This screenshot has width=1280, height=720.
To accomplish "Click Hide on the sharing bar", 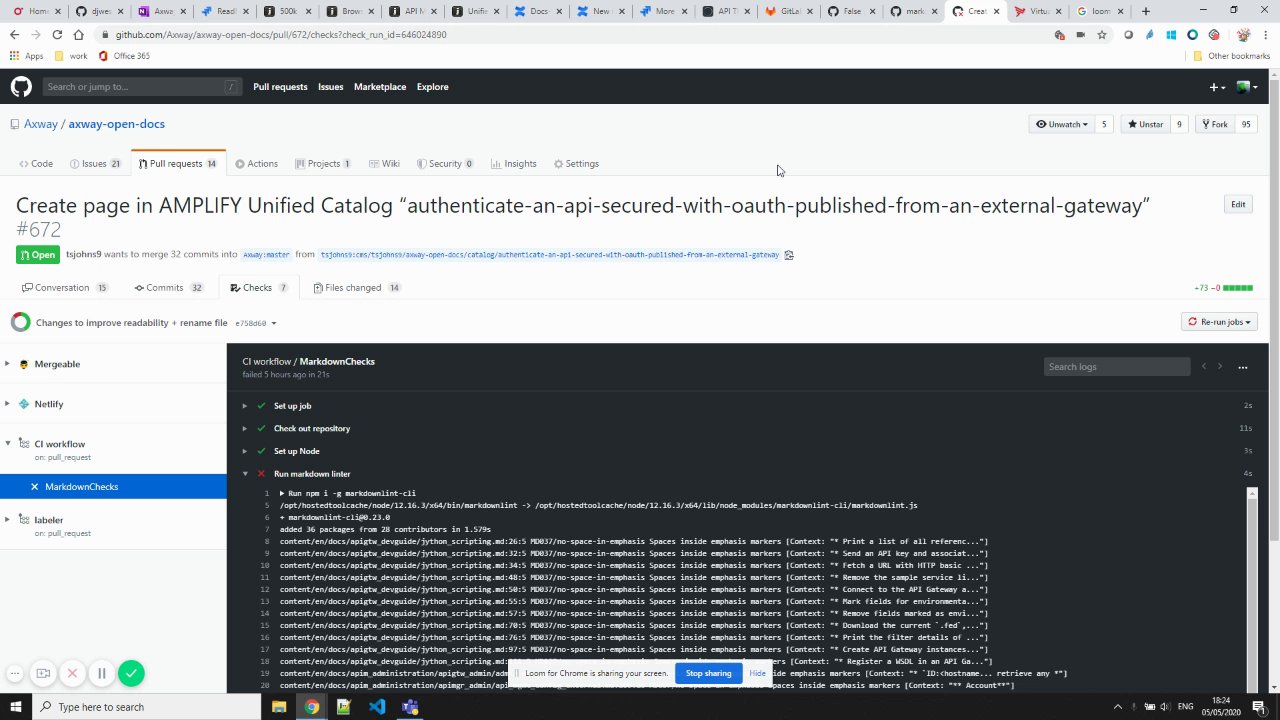I will (758, 673).
